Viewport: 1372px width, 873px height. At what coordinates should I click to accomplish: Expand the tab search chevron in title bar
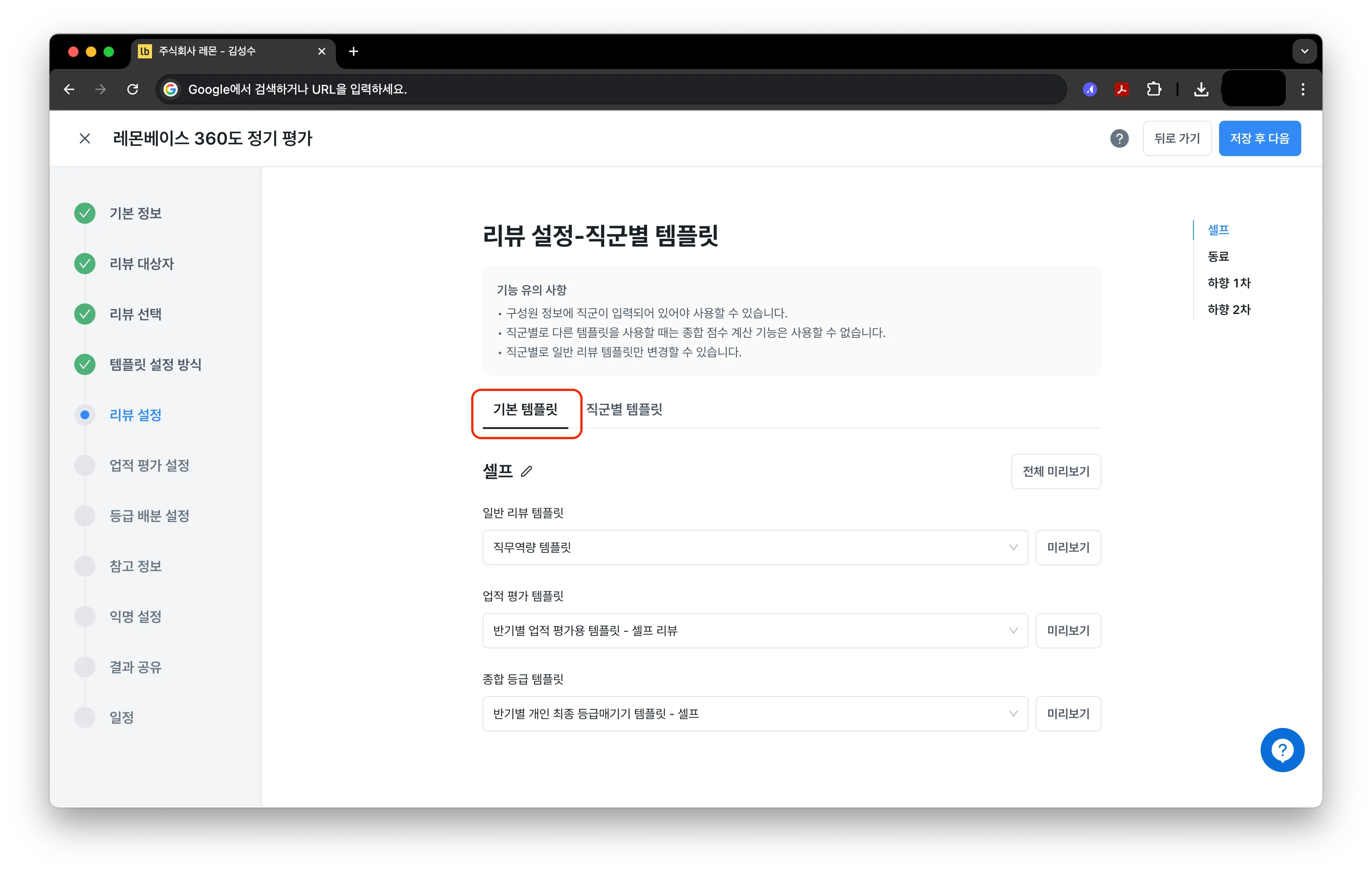[x=1304, y=51]
